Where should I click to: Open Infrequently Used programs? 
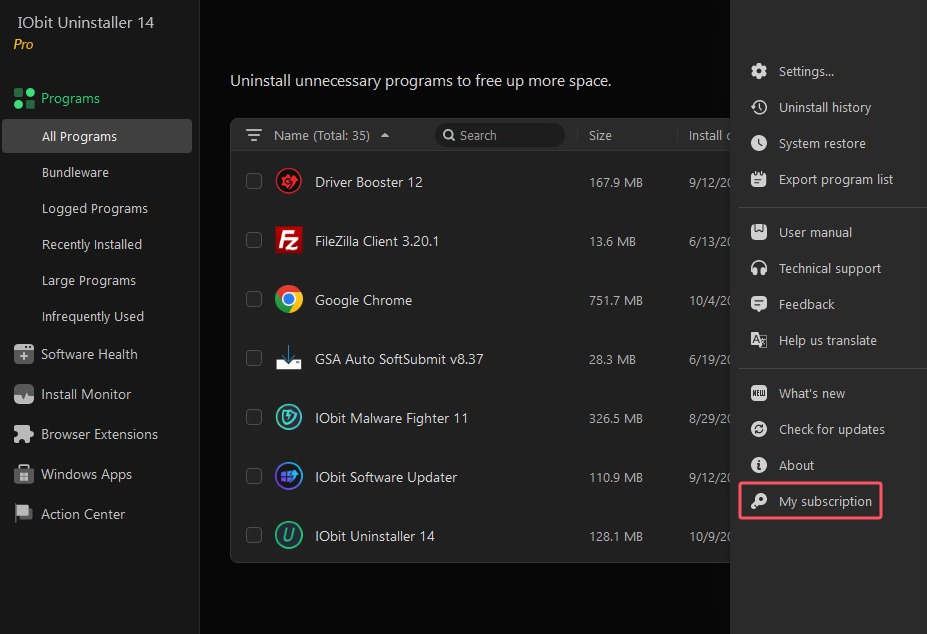pyautogui.click(x=93, y=317)
